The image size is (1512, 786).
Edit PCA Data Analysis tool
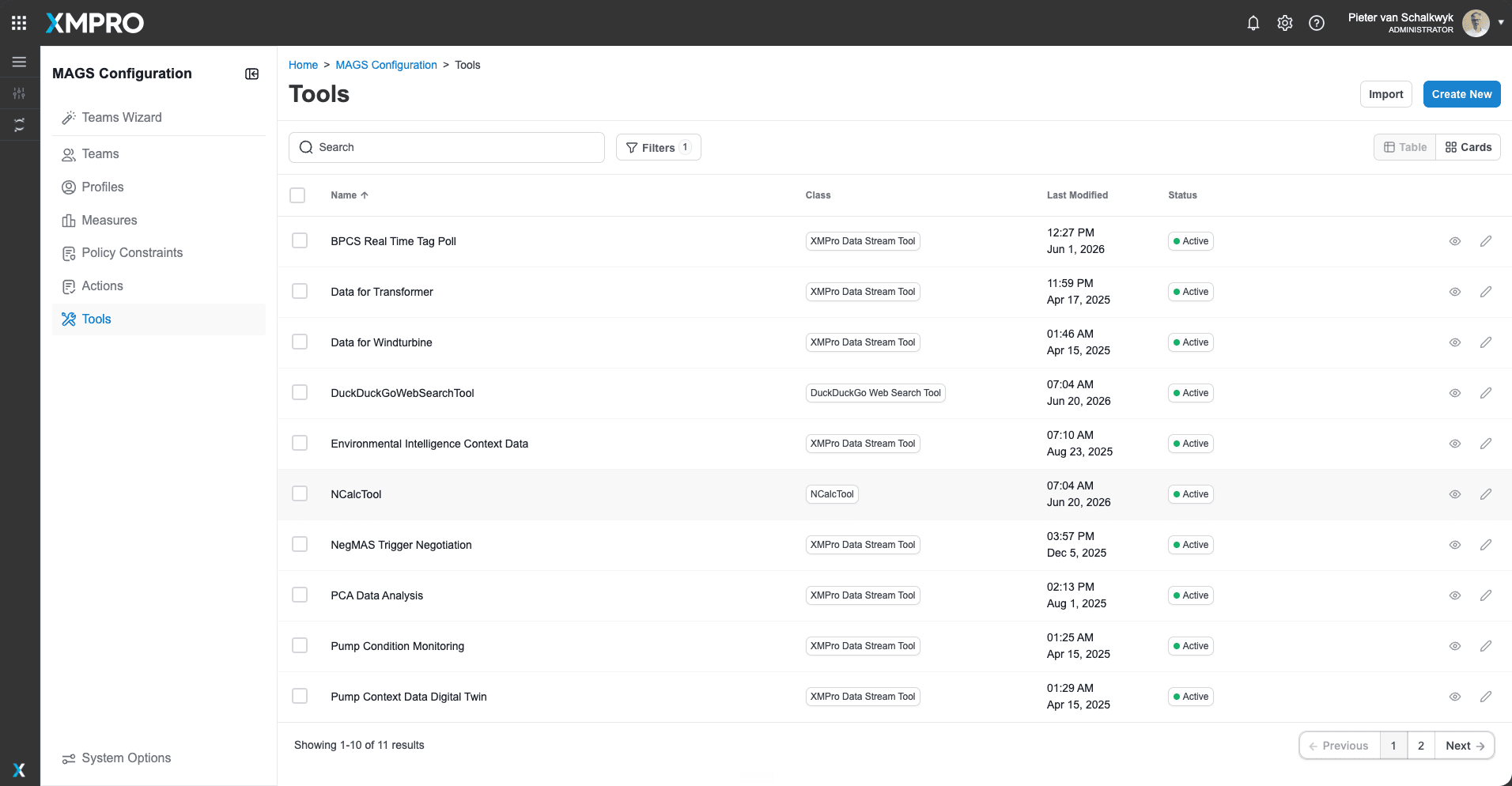pos(1486,595)
